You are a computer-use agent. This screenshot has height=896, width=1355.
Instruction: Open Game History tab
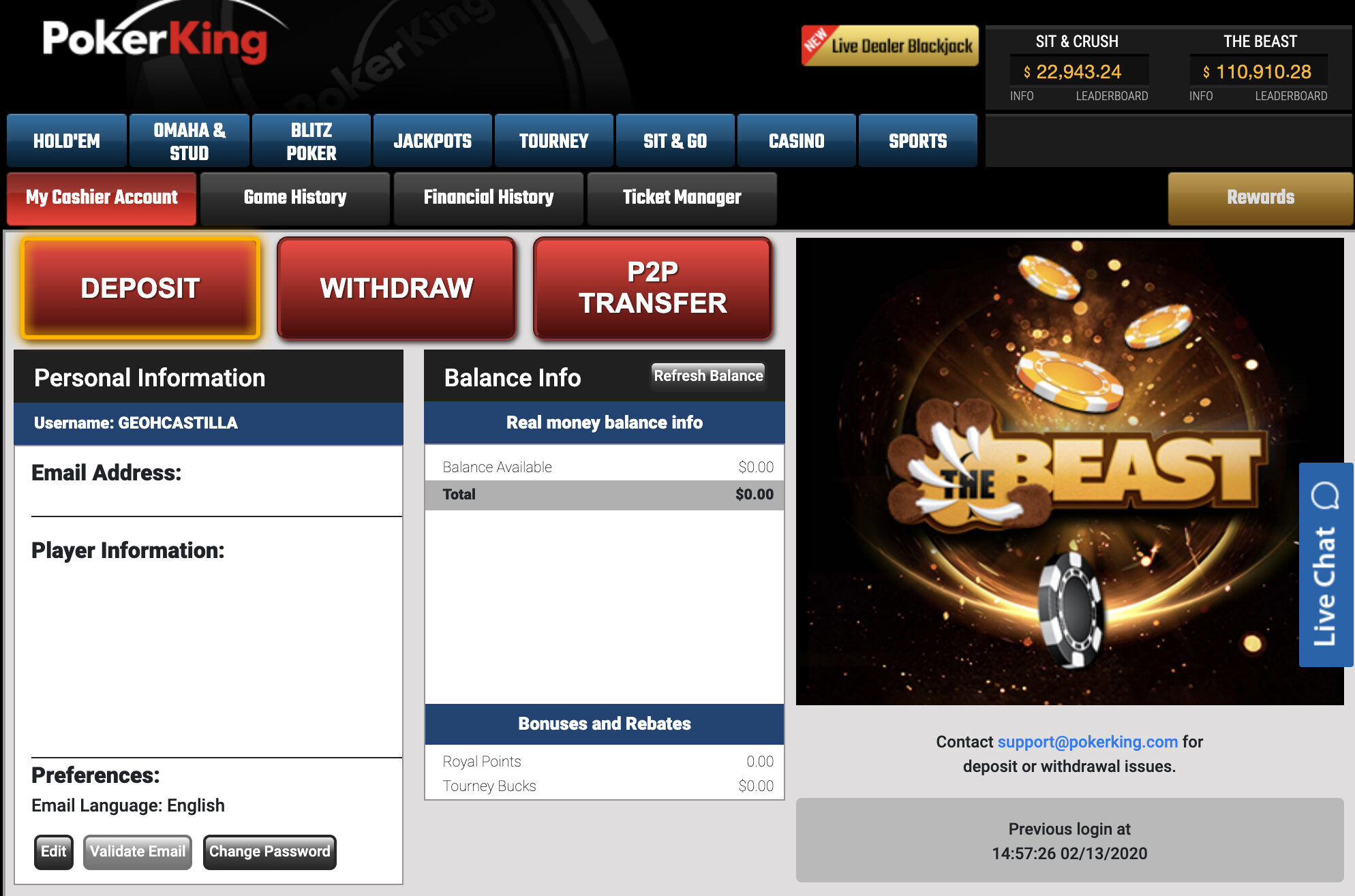coord(296,196)
